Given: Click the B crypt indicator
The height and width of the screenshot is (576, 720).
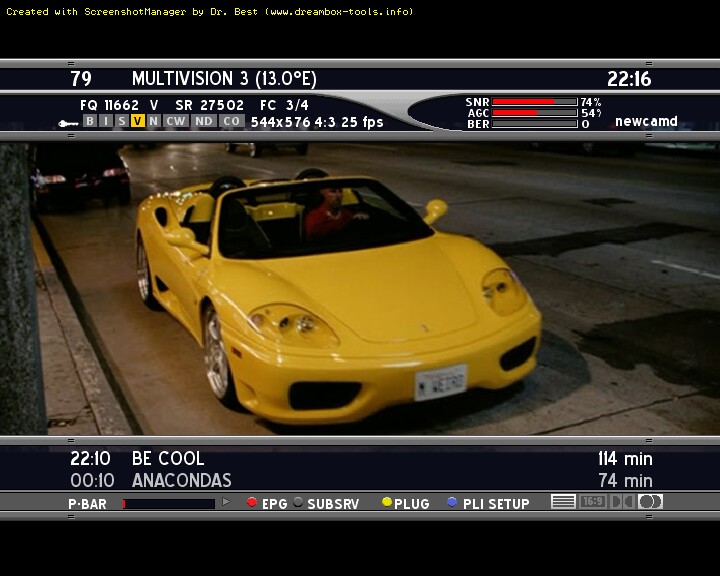Looking at the screenshot, I should point(90,121).
